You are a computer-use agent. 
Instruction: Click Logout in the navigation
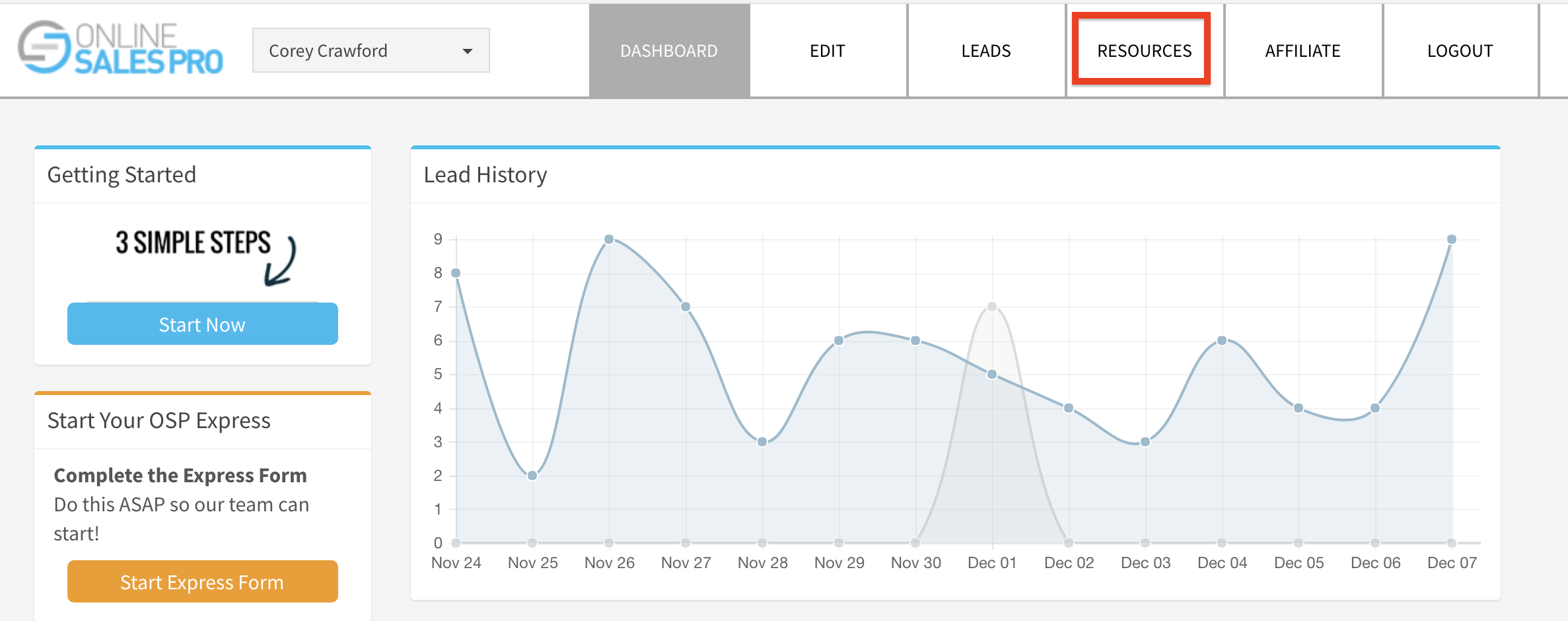[x=1460, y=51]
